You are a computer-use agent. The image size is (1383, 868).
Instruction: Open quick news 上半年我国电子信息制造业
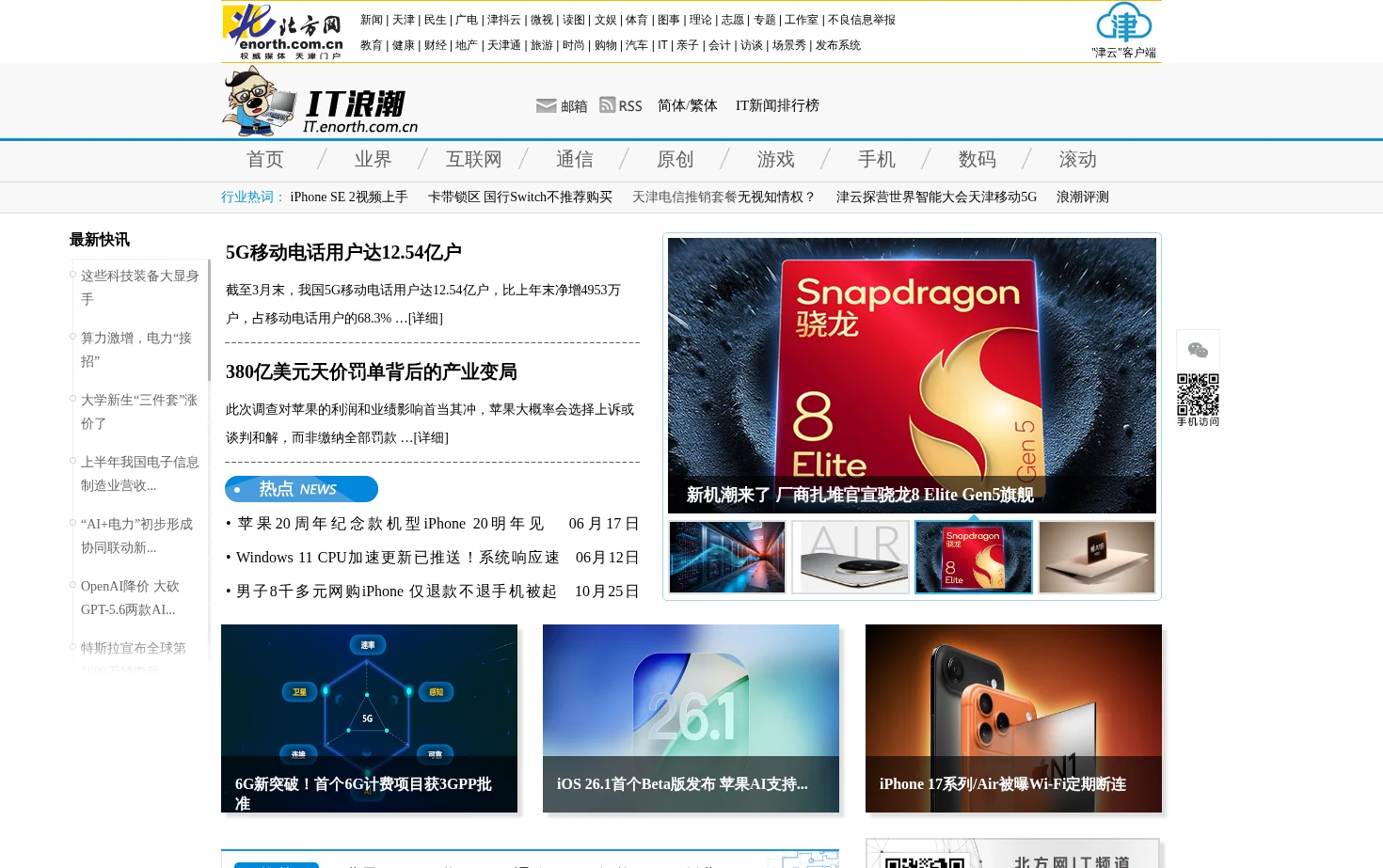140,473
